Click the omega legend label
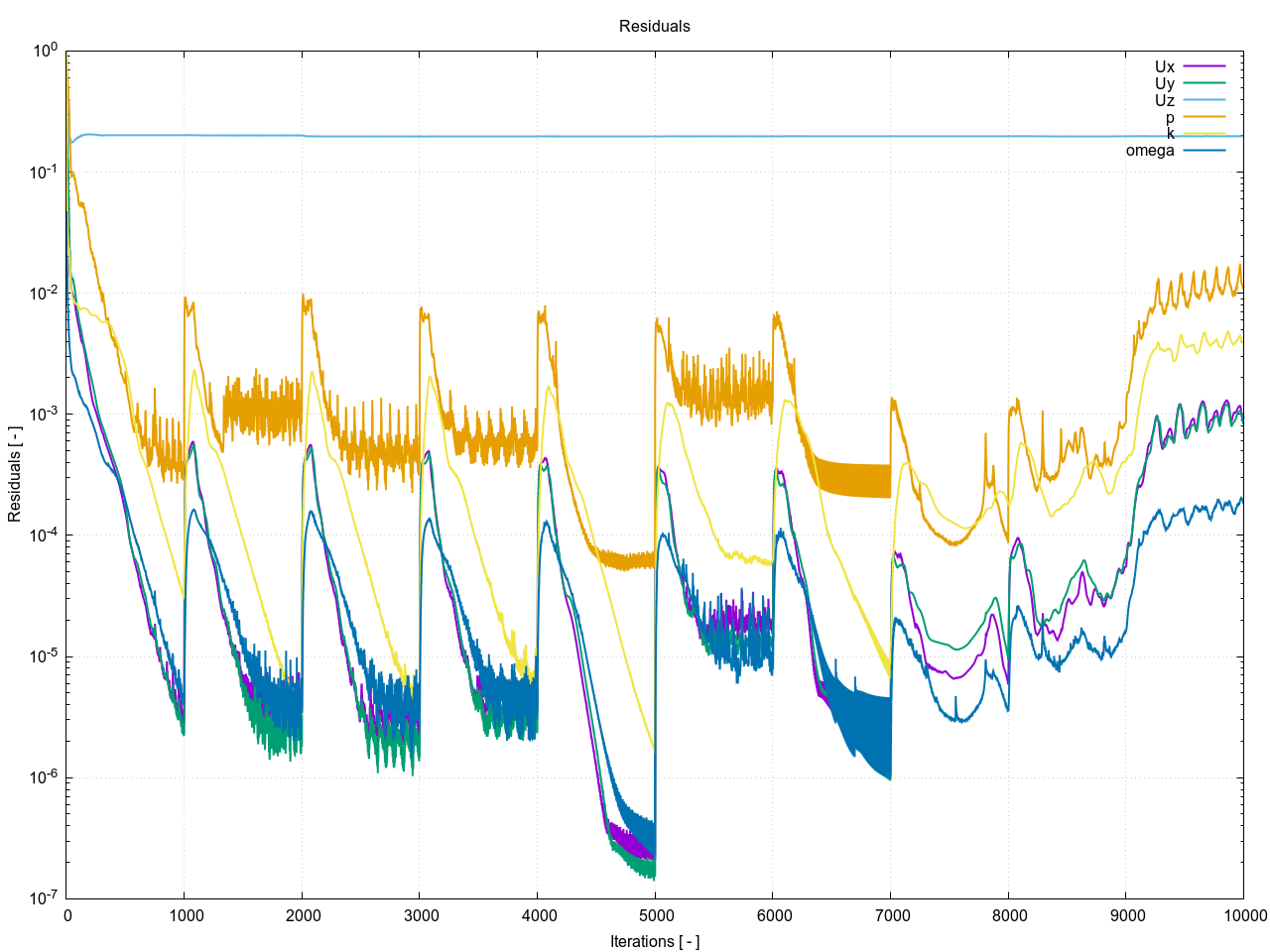The height and width of the screenshot is (952, 1270). [x=1150, y=151]
